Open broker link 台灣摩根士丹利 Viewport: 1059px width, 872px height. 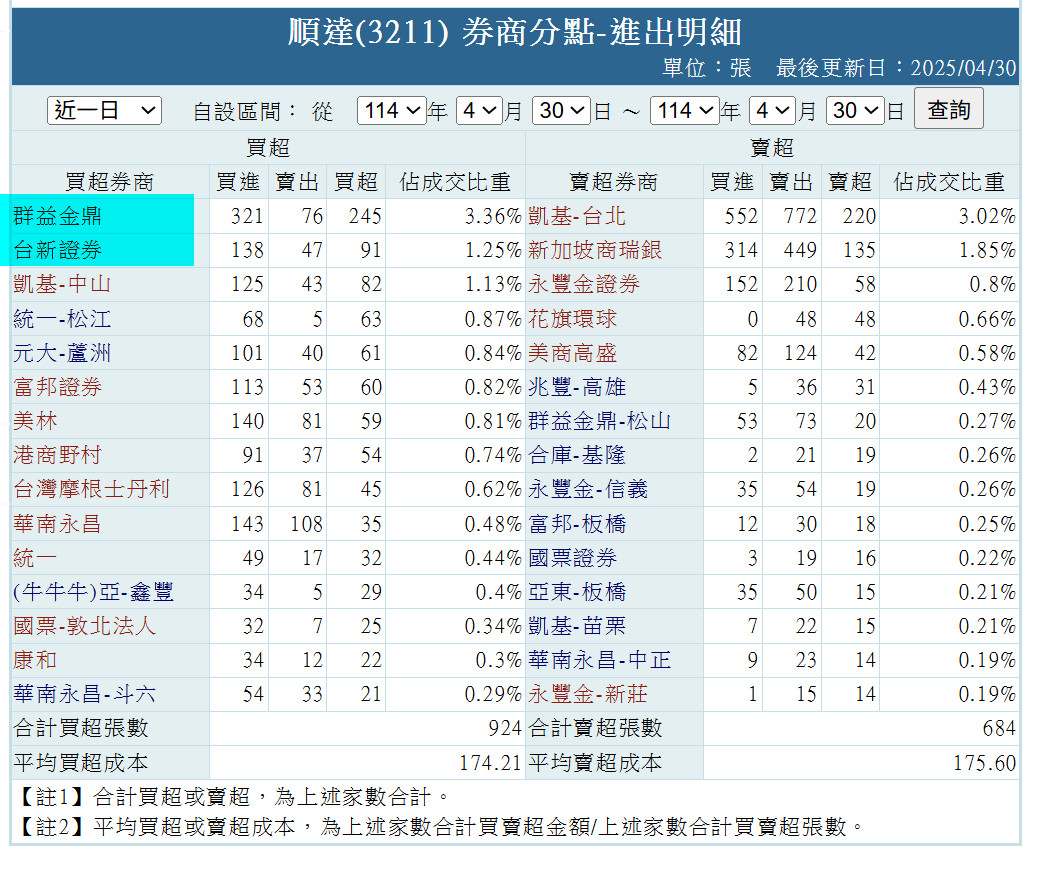click(91, 489)
